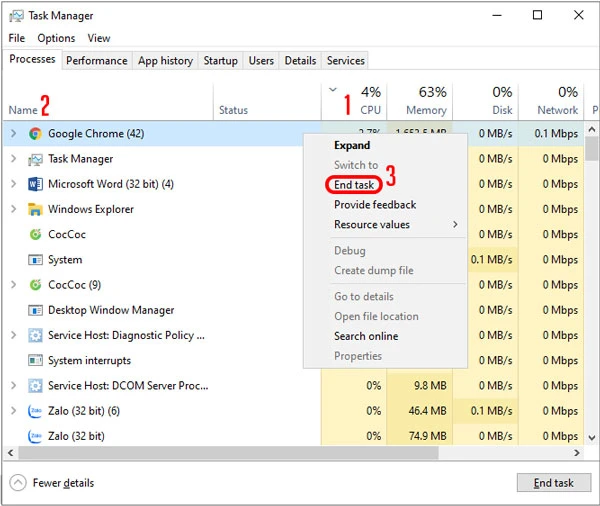Expand the Google Chrome (42) process group

(x=13, y=134)
